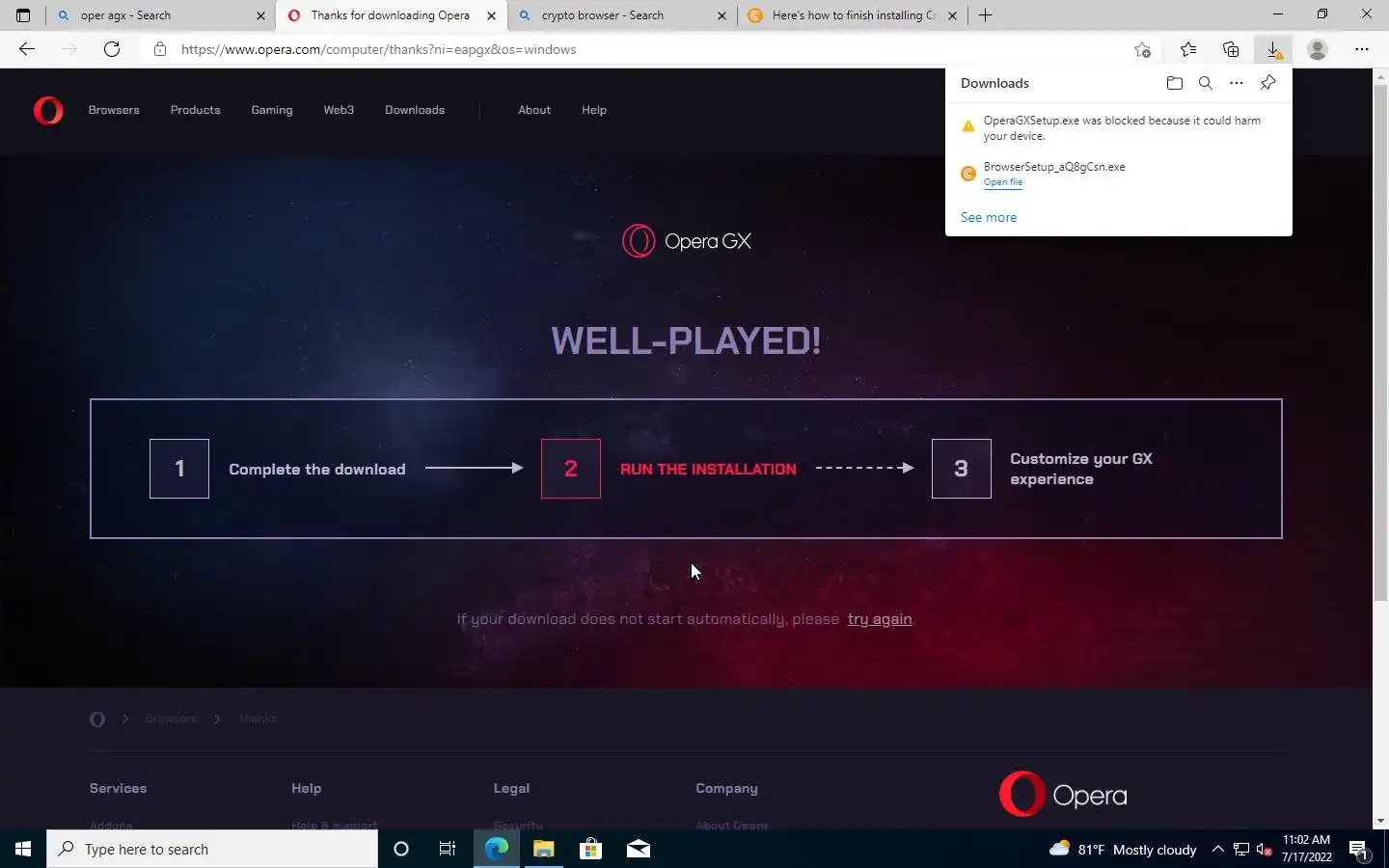
Task: Open Mail app from taskbar
Action: coord(639,849)
